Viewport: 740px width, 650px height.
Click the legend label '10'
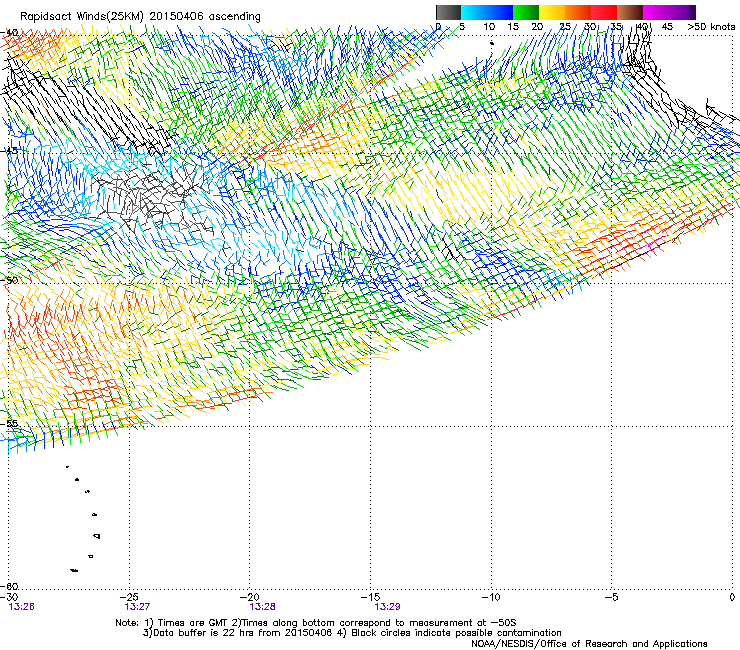click(x=489, y=27)
